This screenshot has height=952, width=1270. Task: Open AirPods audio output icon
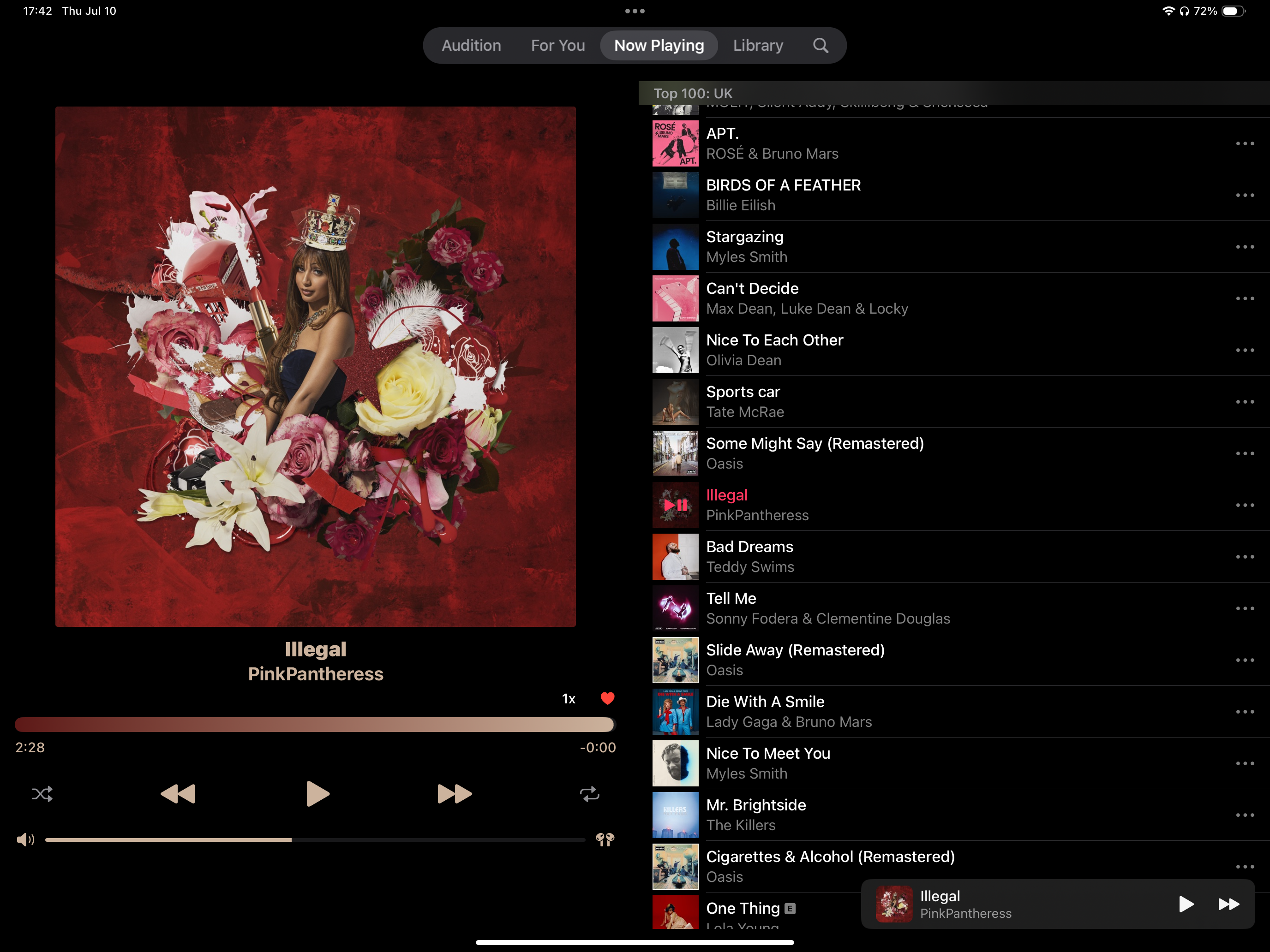(x=605, y=839)
